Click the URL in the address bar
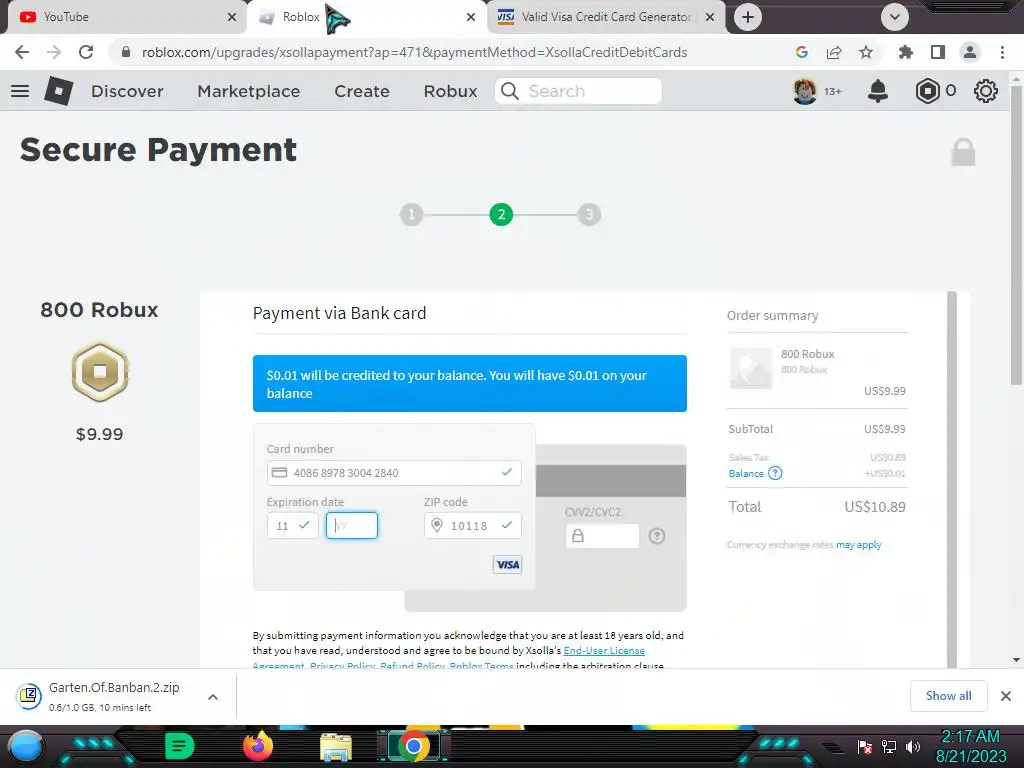This screenshot has width=1024, height=768. coord(414,52)
